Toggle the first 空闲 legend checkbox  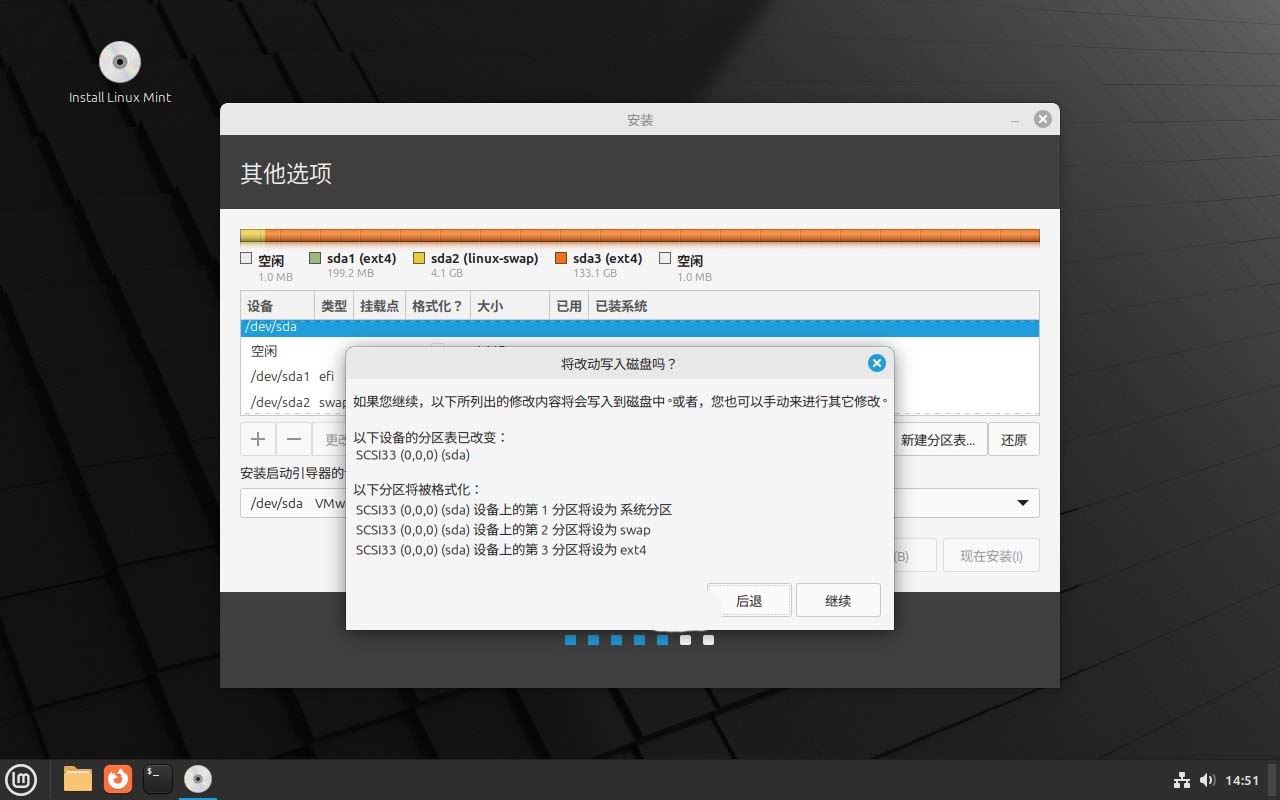245,258
